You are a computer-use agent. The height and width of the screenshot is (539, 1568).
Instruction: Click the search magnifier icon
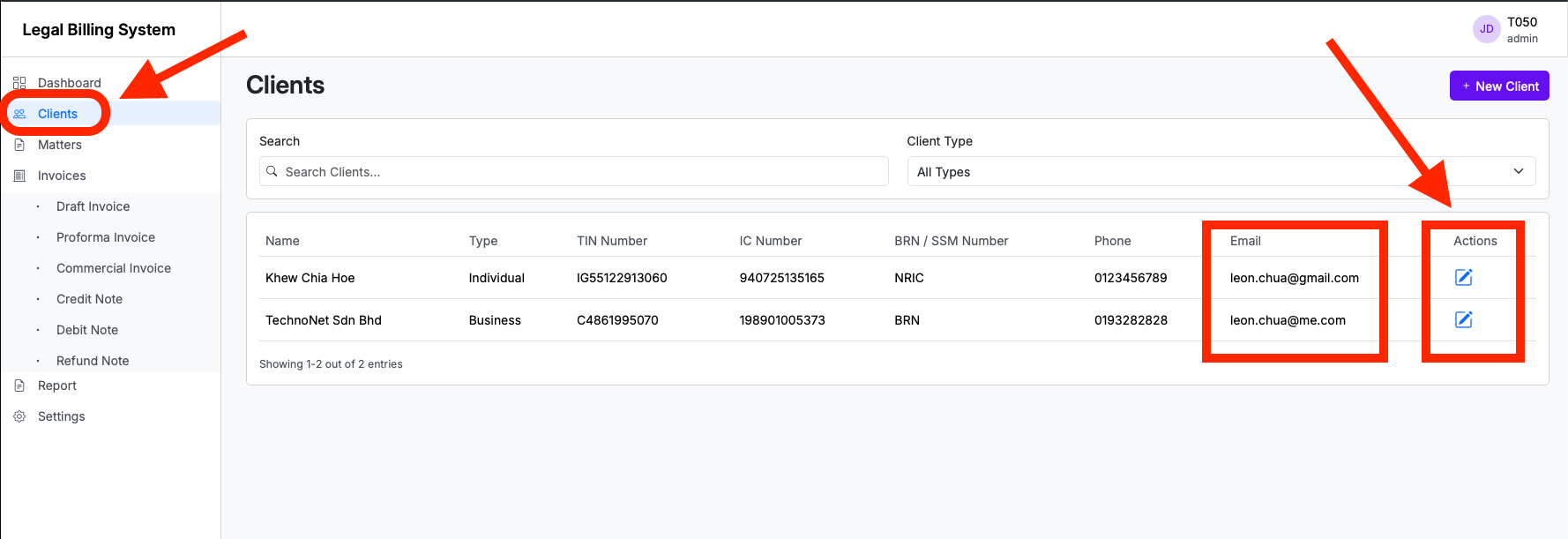[272, 171]
